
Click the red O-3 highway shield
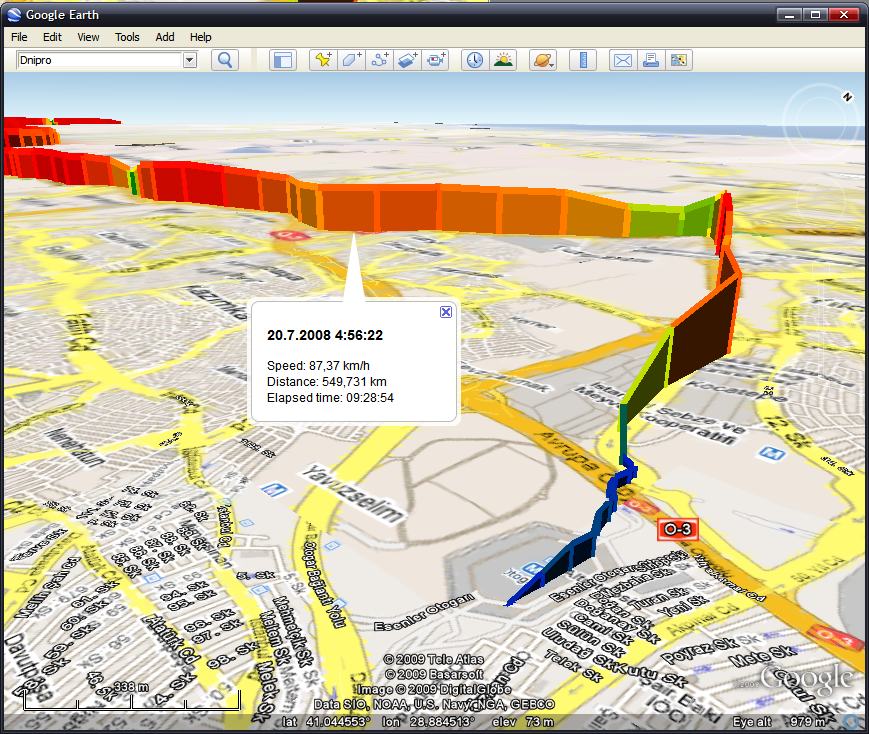click(x=677, y=529)
